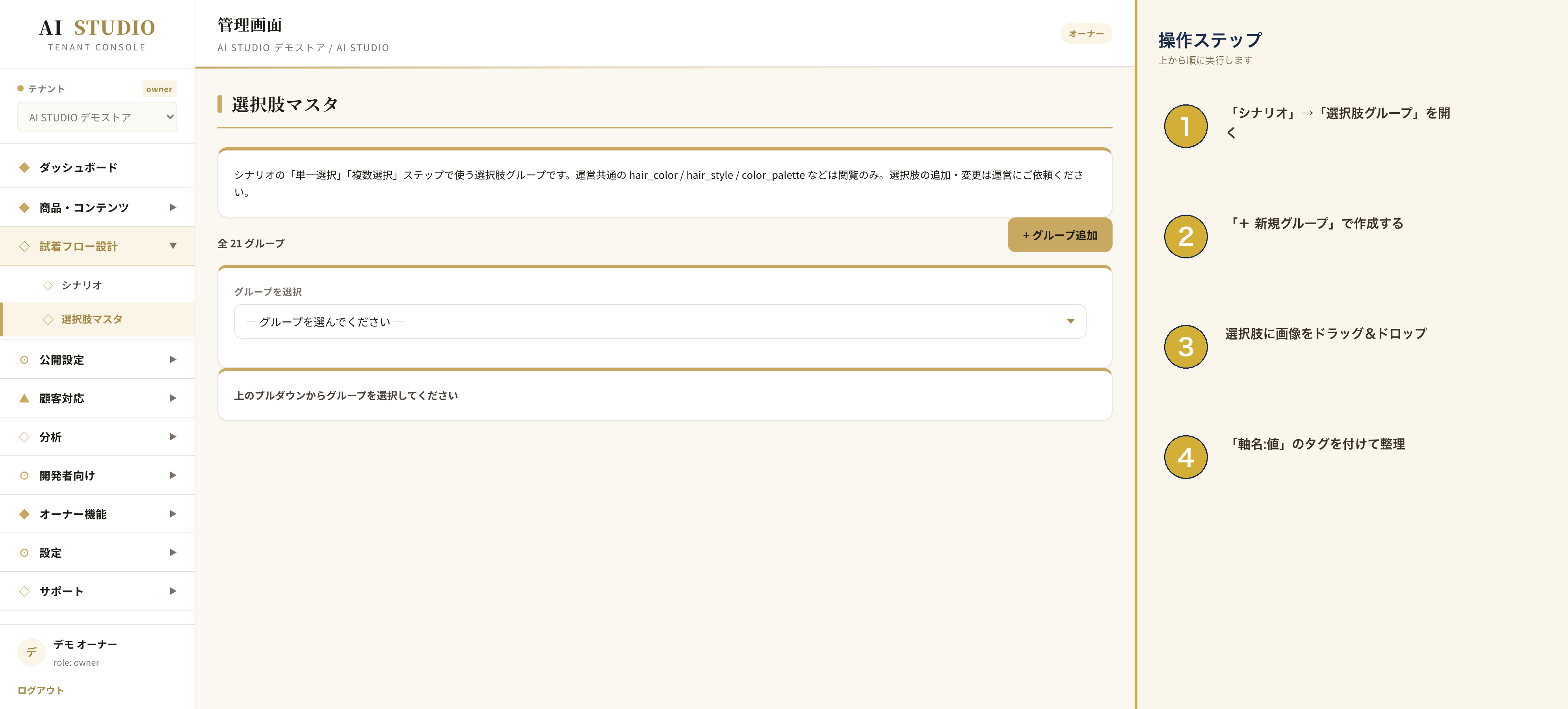The image size is (1568, 709).
Task: Expand the サポート submenu arrow
Action: [x=173, y=591]
